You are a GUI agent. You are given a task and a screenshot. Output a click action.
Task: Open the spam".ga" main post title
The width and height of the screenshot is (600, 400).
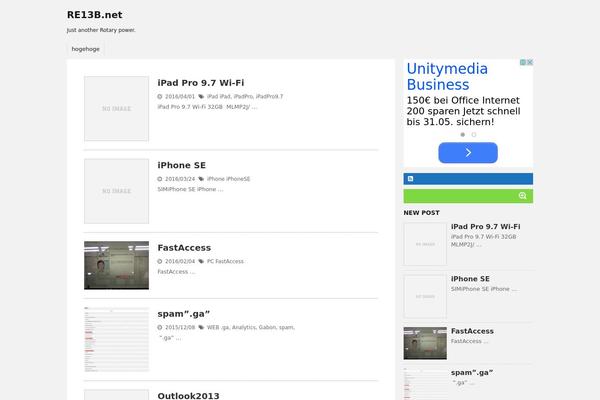(184, 314)
